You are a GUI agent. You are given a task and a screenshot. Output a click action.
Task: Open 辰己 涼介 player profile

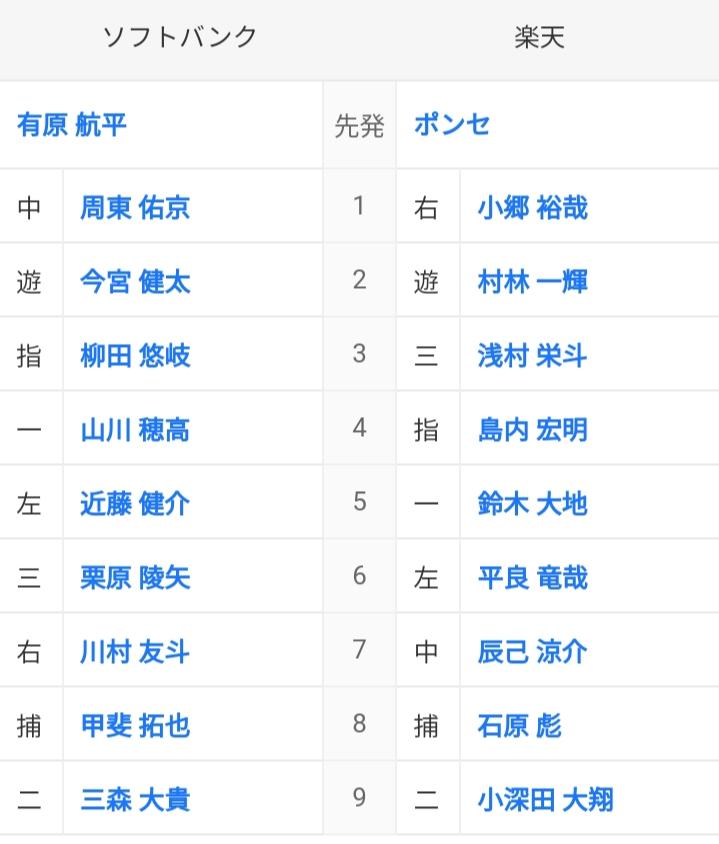[x=532, y=652]
